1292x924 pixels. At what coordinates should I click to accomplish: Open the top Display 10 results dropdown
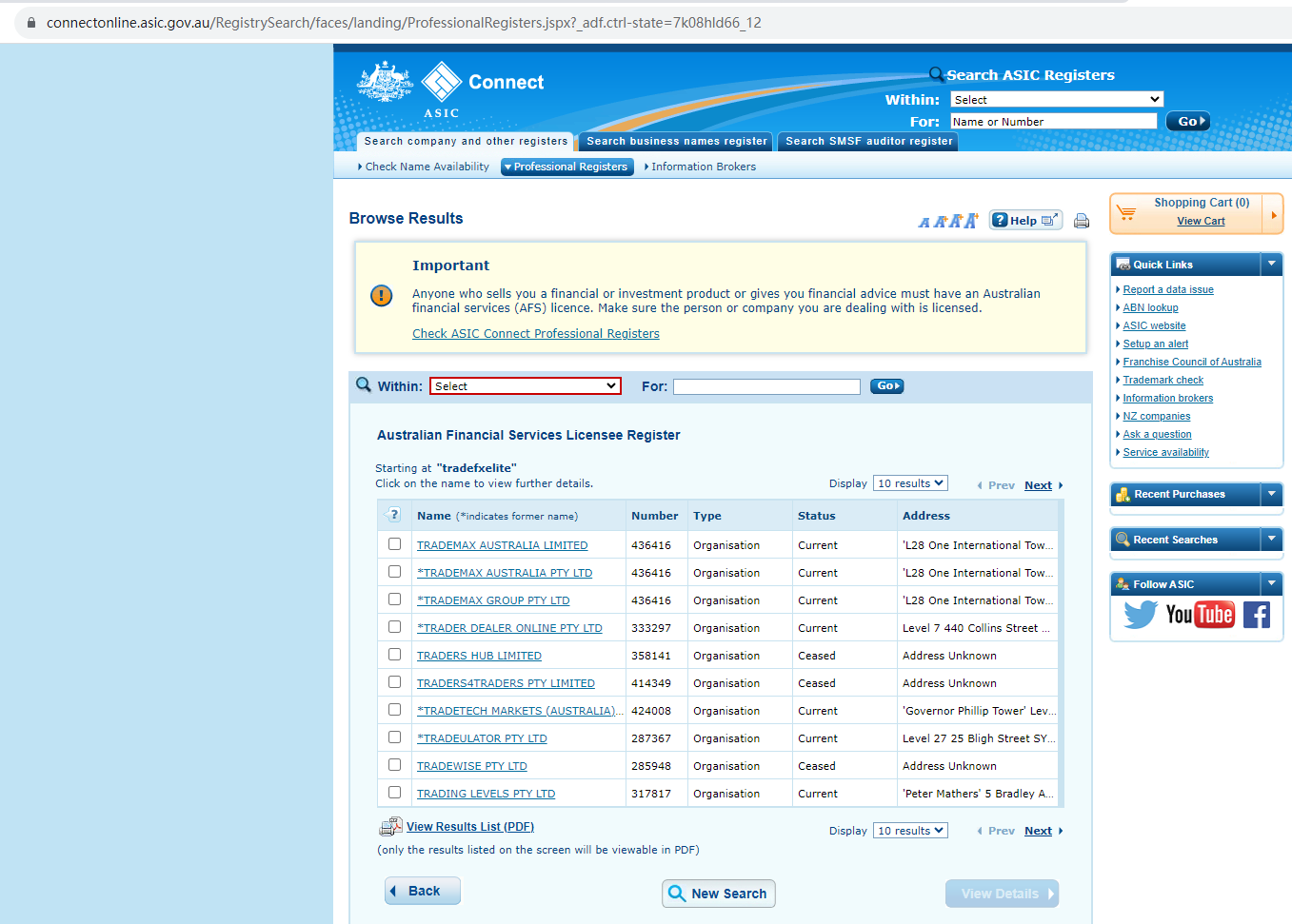pos(910,483)
